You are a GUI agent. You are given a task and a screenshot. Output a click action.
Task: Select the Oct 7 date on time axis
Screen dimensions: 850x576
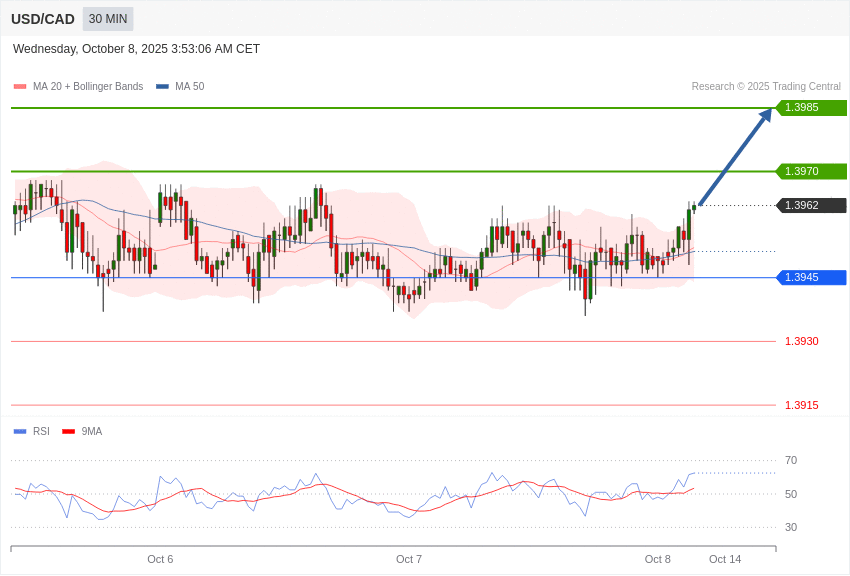(409, 560)
